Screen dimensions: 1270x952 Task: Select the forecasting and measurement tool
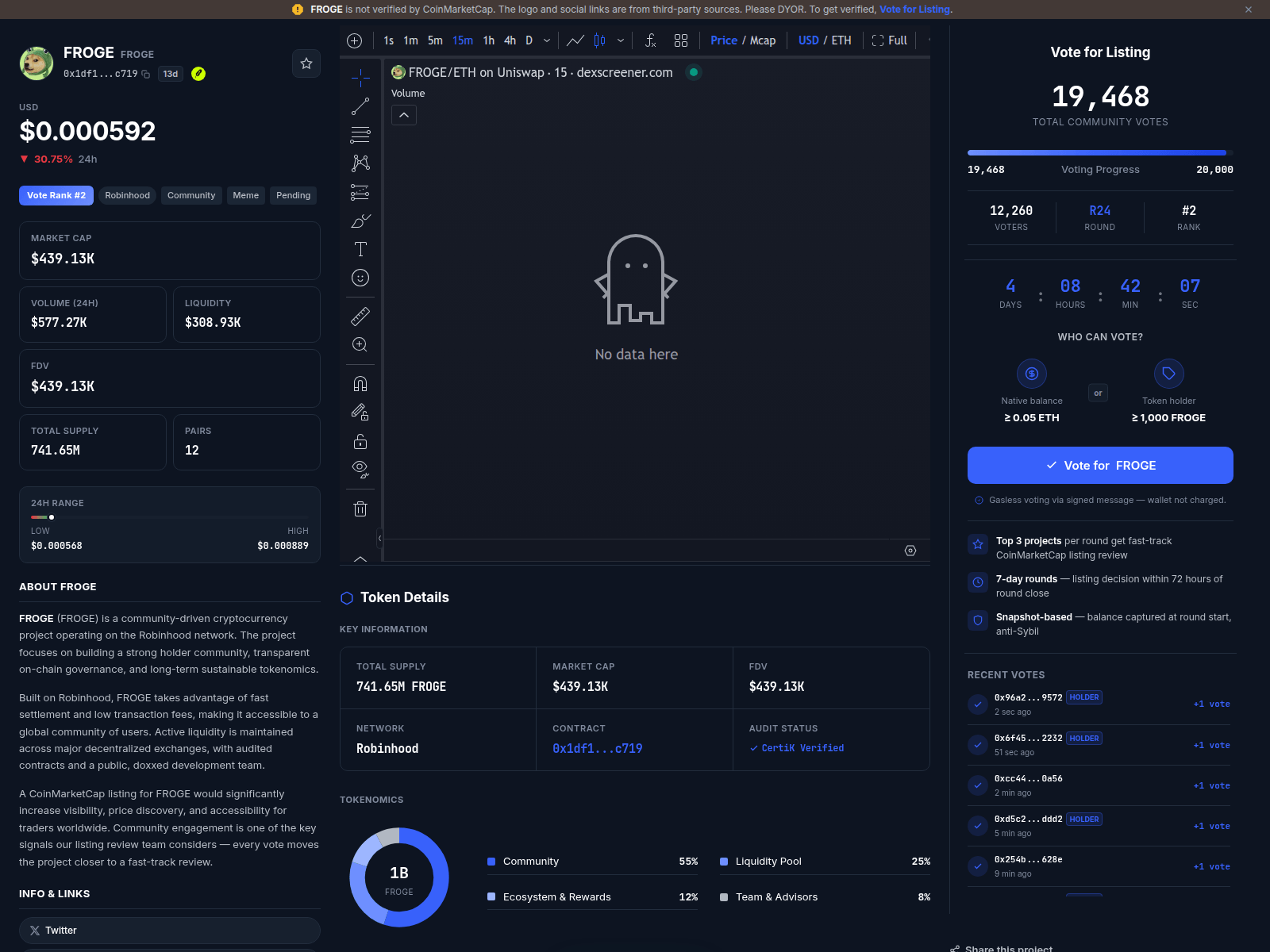point(360,192)
